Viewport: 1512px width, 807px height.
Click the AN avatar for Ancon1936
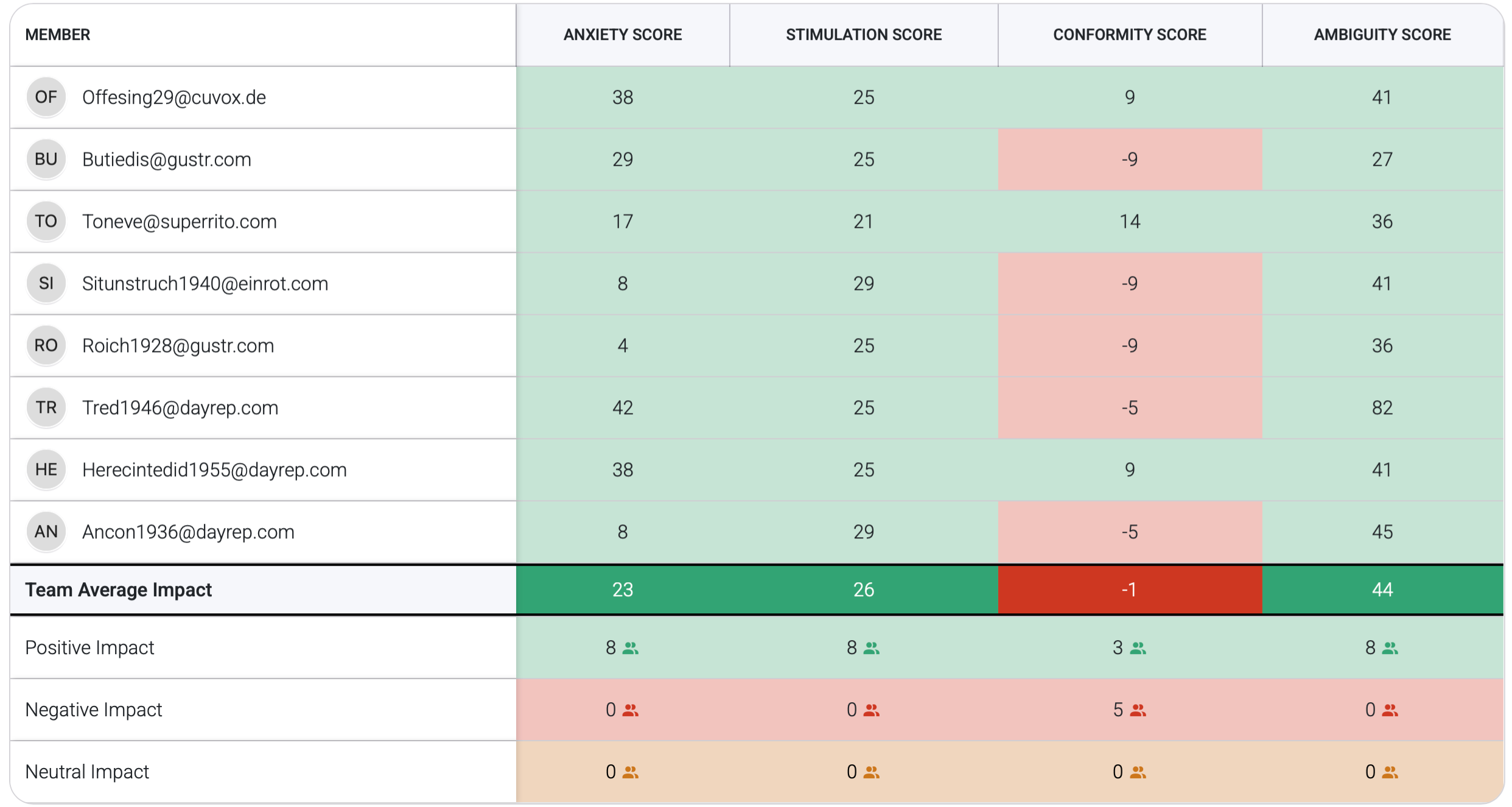46,531
